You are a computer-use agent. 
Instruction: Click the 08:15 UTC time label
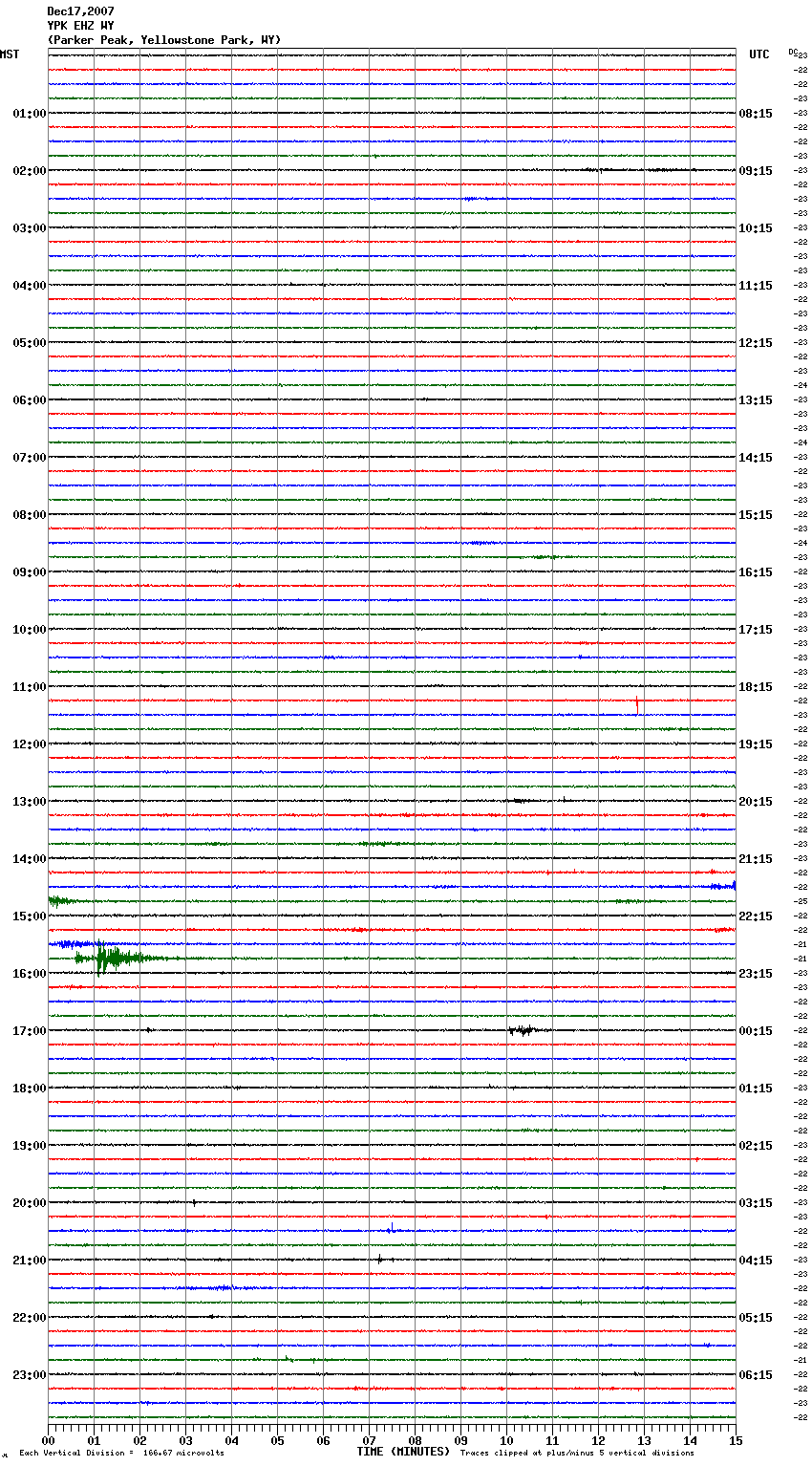tap(756, 114)
